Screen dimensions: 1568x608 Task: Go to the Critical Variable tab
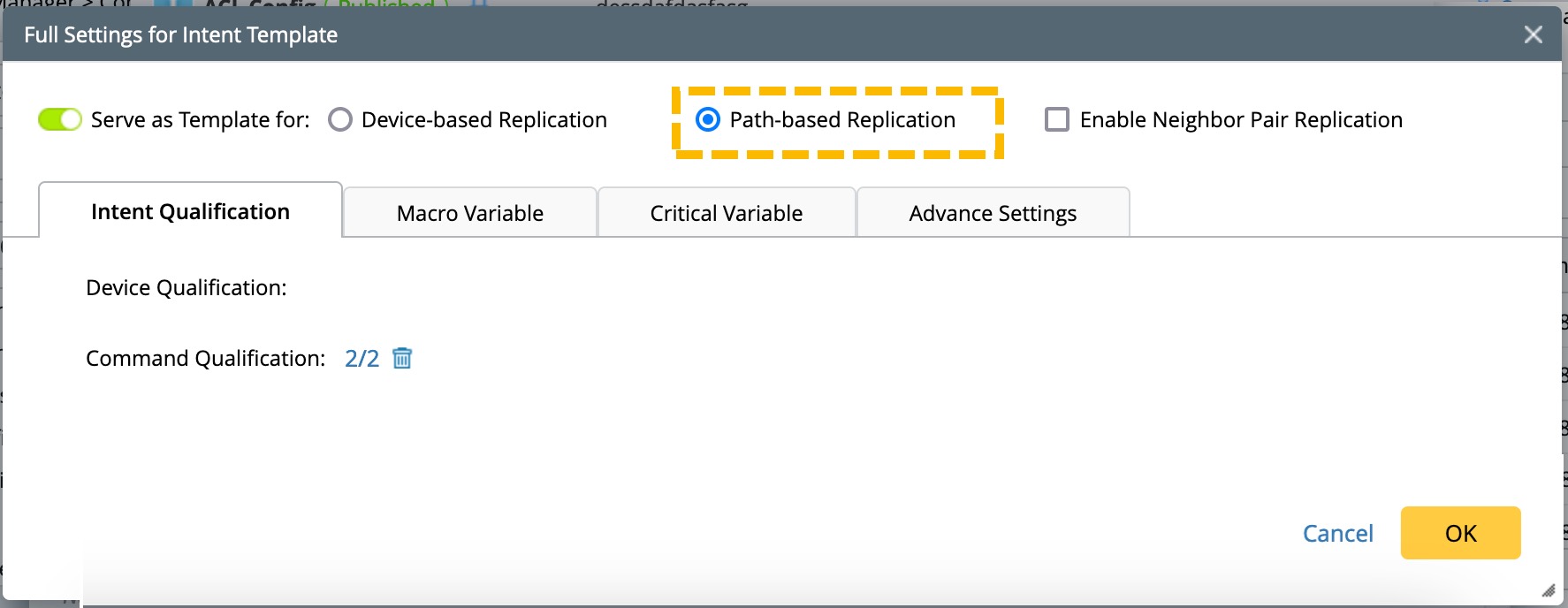(x=727, y=213)
